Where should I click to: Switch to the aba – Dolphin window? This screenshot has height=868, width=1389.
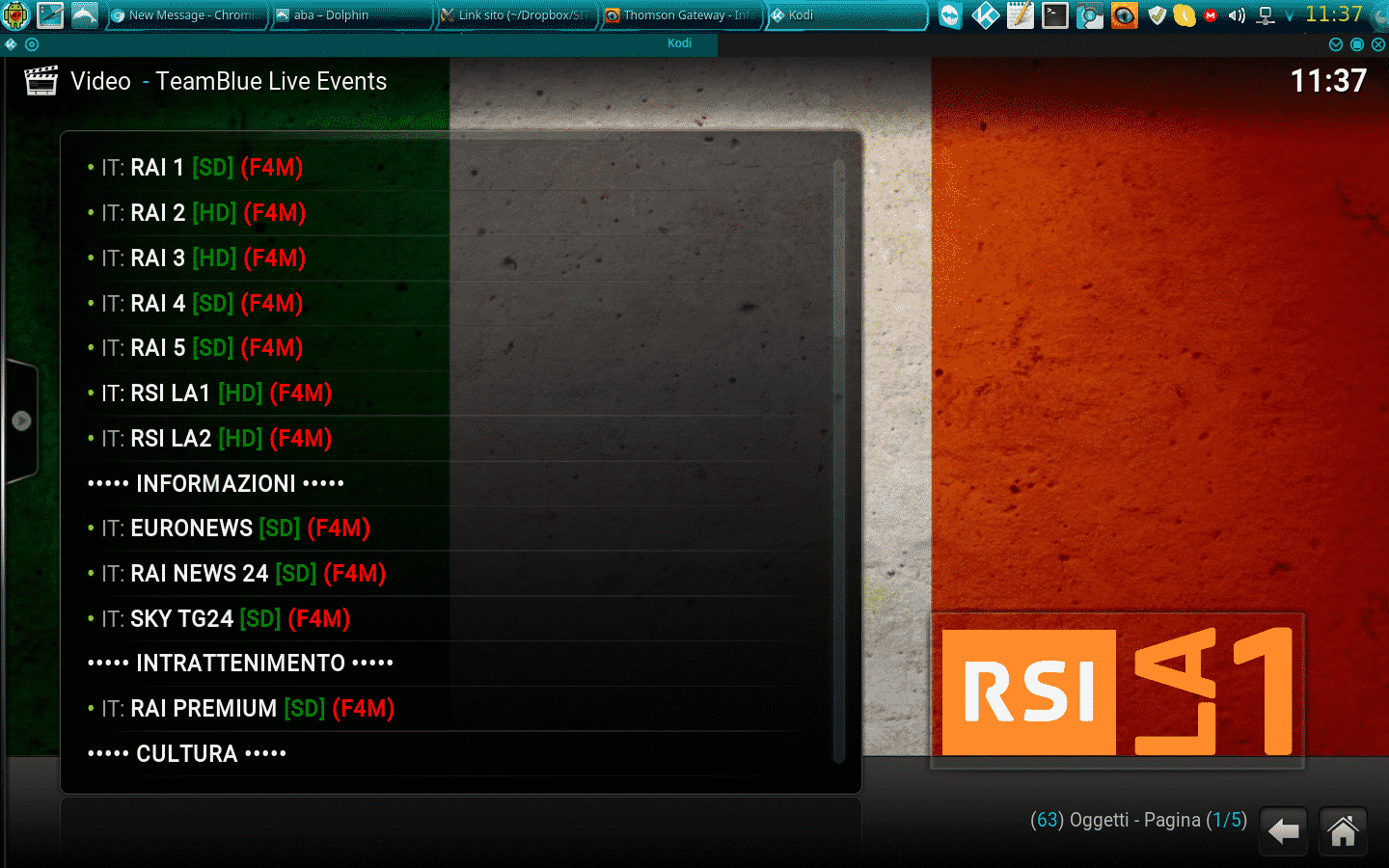click(x=350, y=15)
